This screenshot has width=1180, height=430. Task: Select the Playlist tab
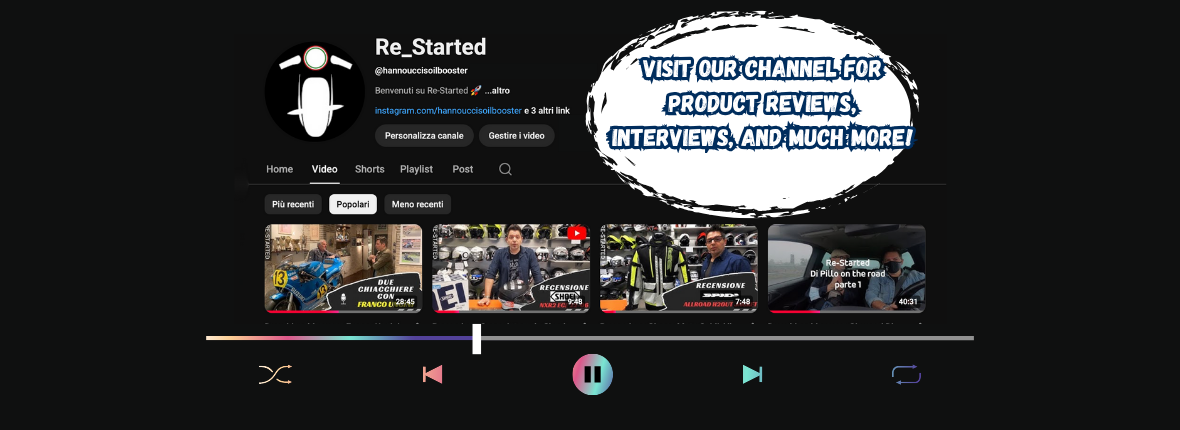tap(416, 169)
